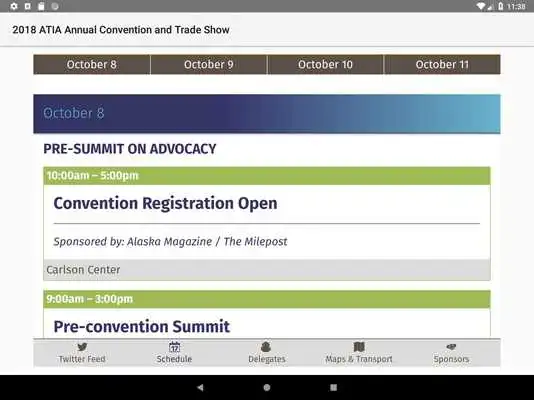This screenshot has width=534, height=400.
Task: Tap the Schedule calendar icon
Action: (x=174, y=347)
